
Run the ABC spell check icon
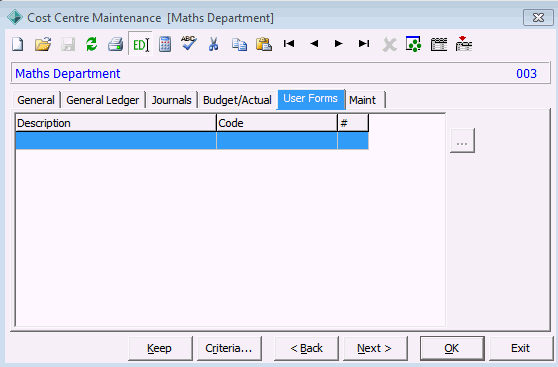189,44
